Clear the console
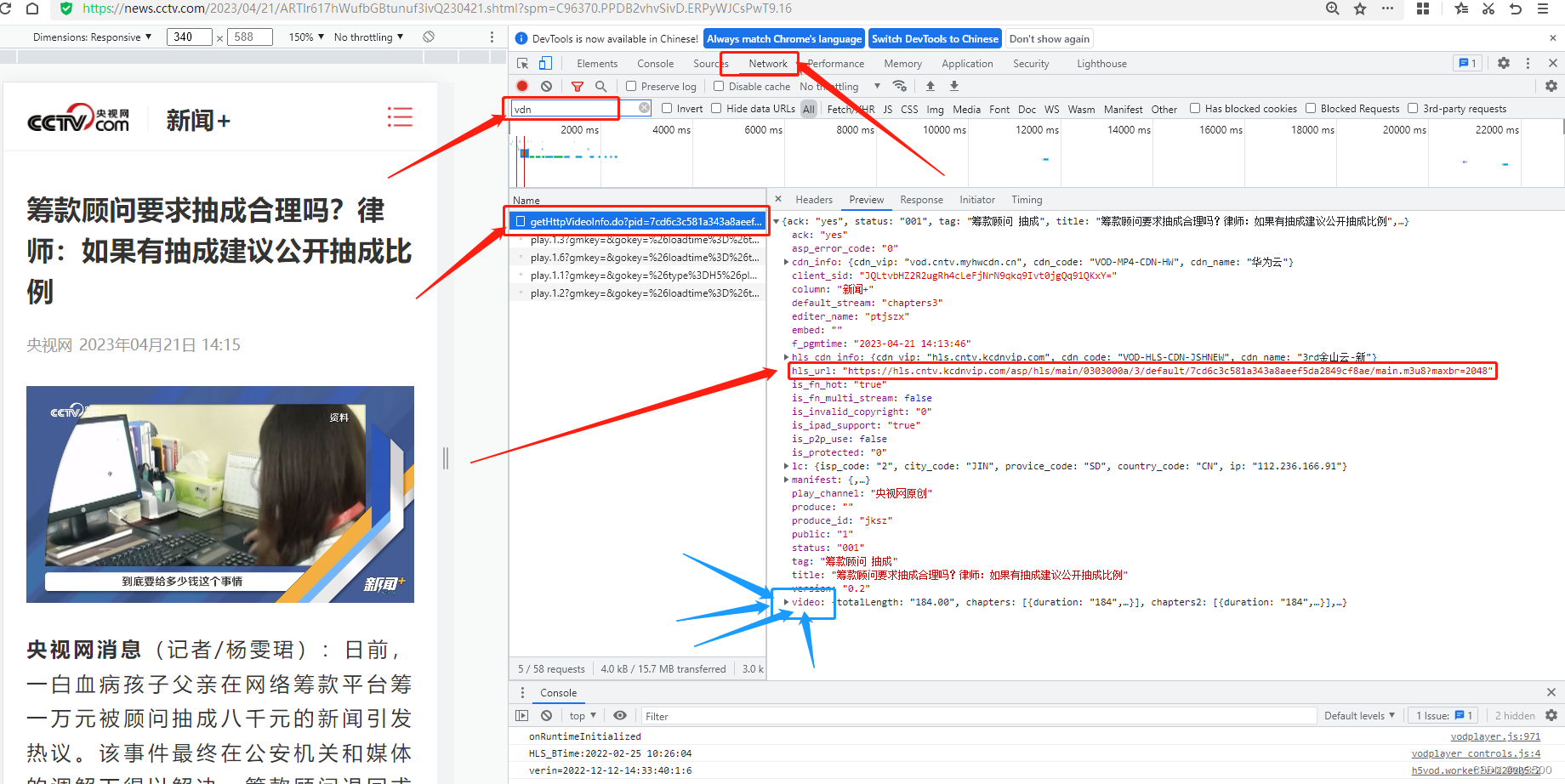 [546, 715]
